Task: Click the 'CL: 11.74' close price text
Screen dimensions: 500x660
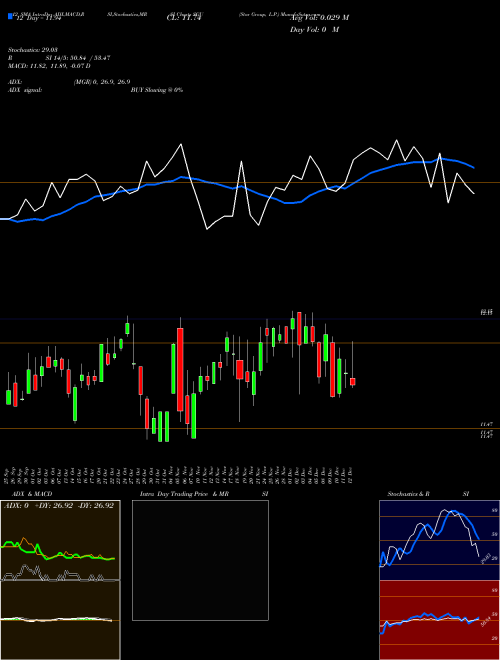Action: (184, 18)
